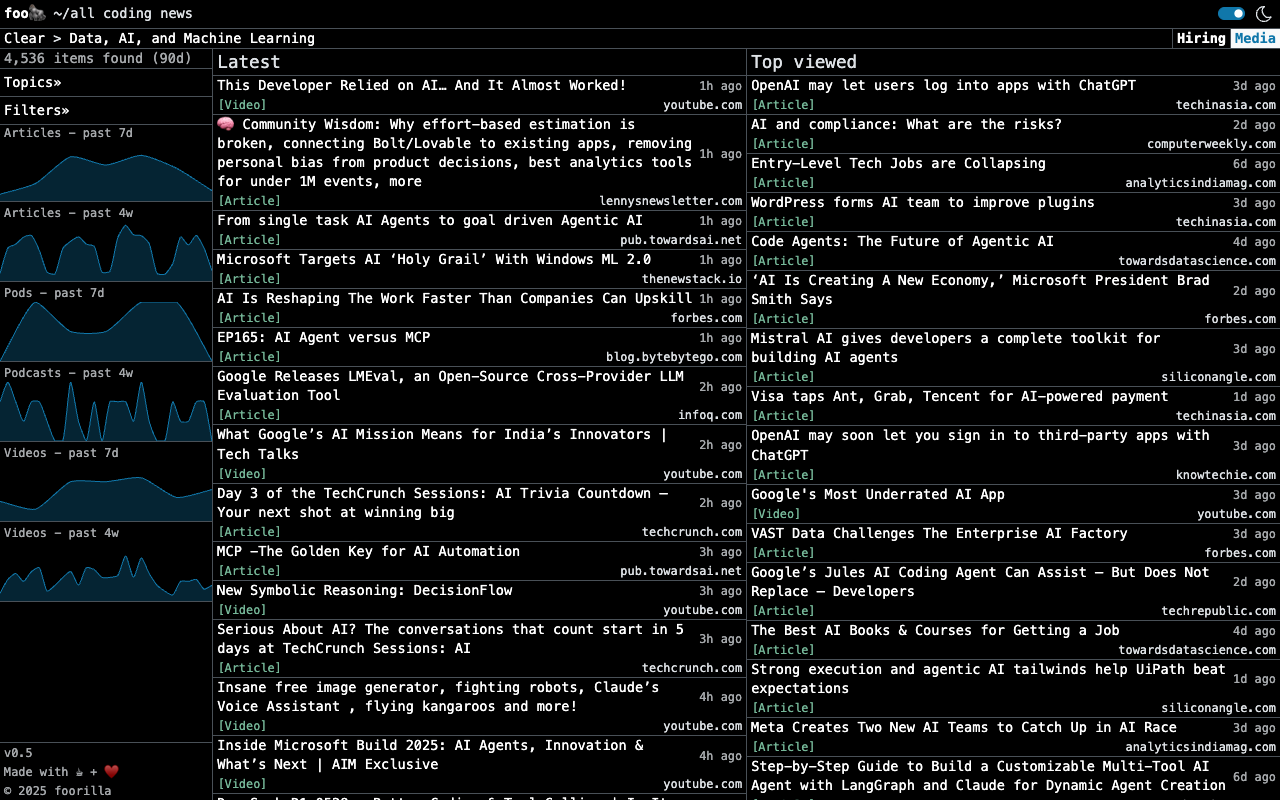Open 'New Symbolic Reasoning: DecisionFlow' video

tap(364, 590)
